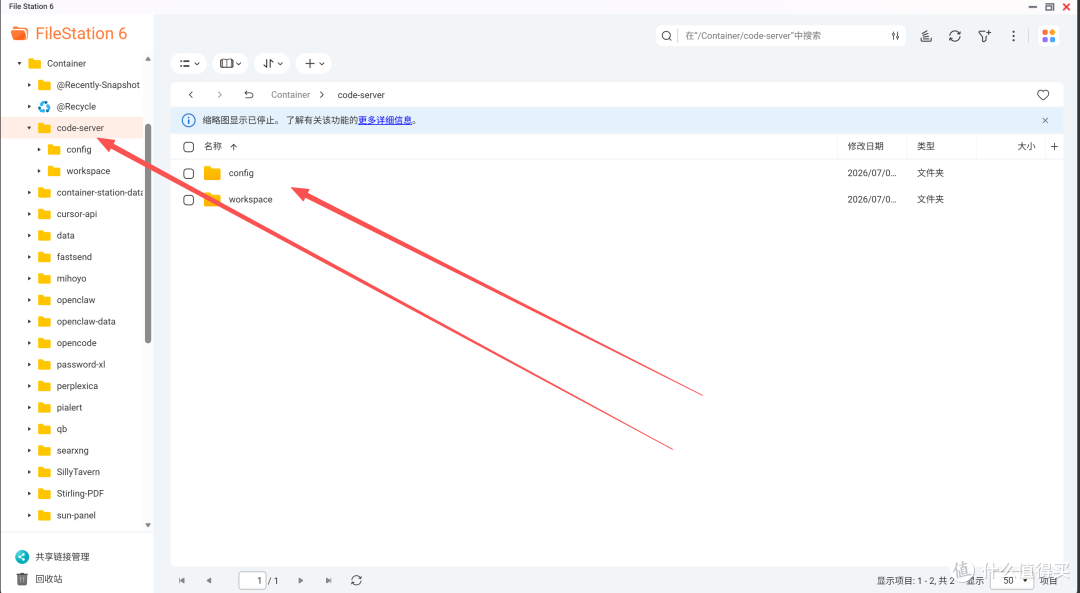Viewport: 1080px width, 593px height.
Task: Sort by 类型 column header
Action: coord(926,146)
